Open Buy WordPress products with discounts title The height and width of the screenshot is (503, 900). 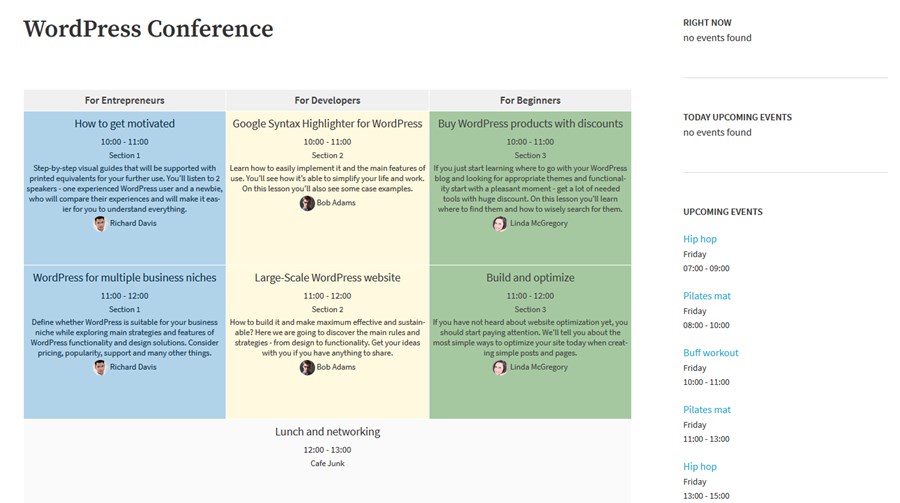coord(530,123)
